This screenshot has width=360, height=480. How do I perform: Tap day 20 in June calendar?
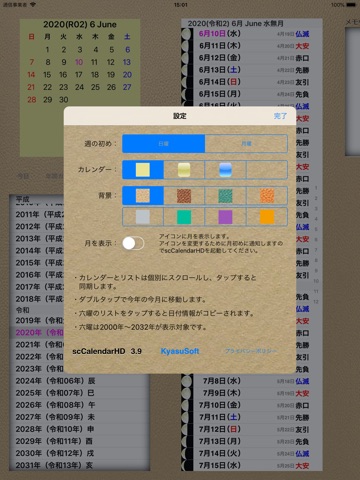pyautogui.click(x=127, y=75)
